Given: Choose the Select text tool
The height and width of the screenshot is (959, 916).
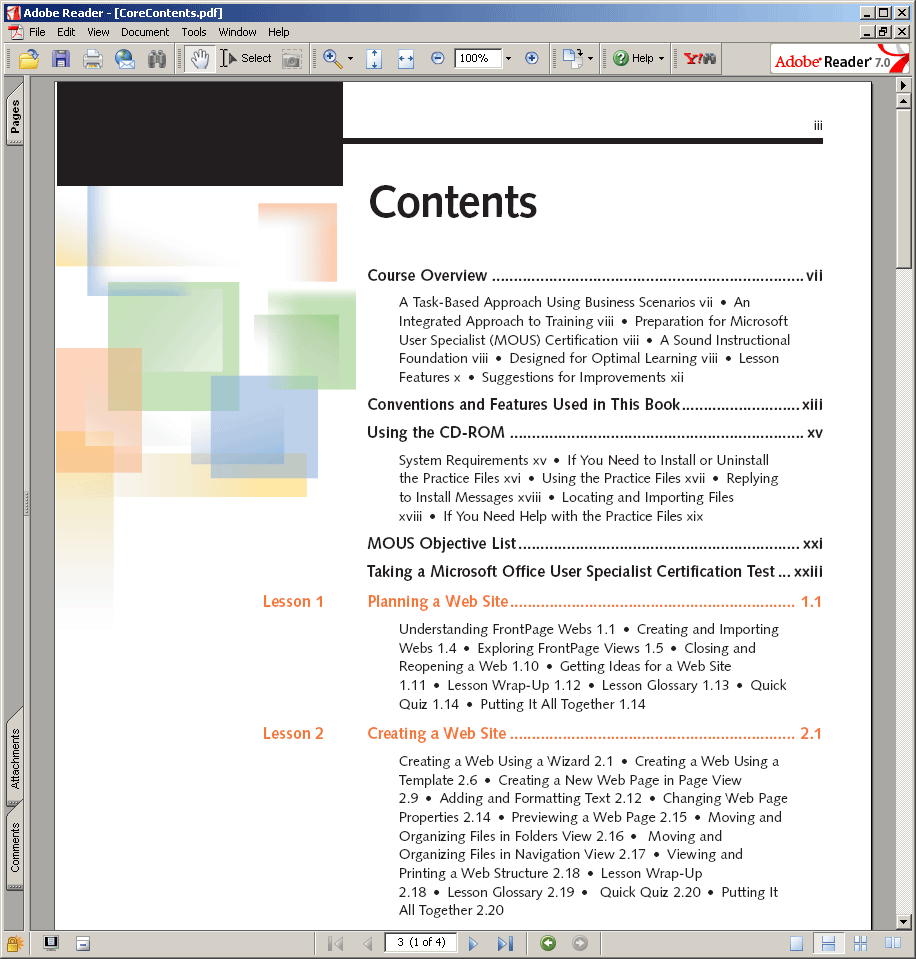Looking at the screenshot, I should [245, 59].
